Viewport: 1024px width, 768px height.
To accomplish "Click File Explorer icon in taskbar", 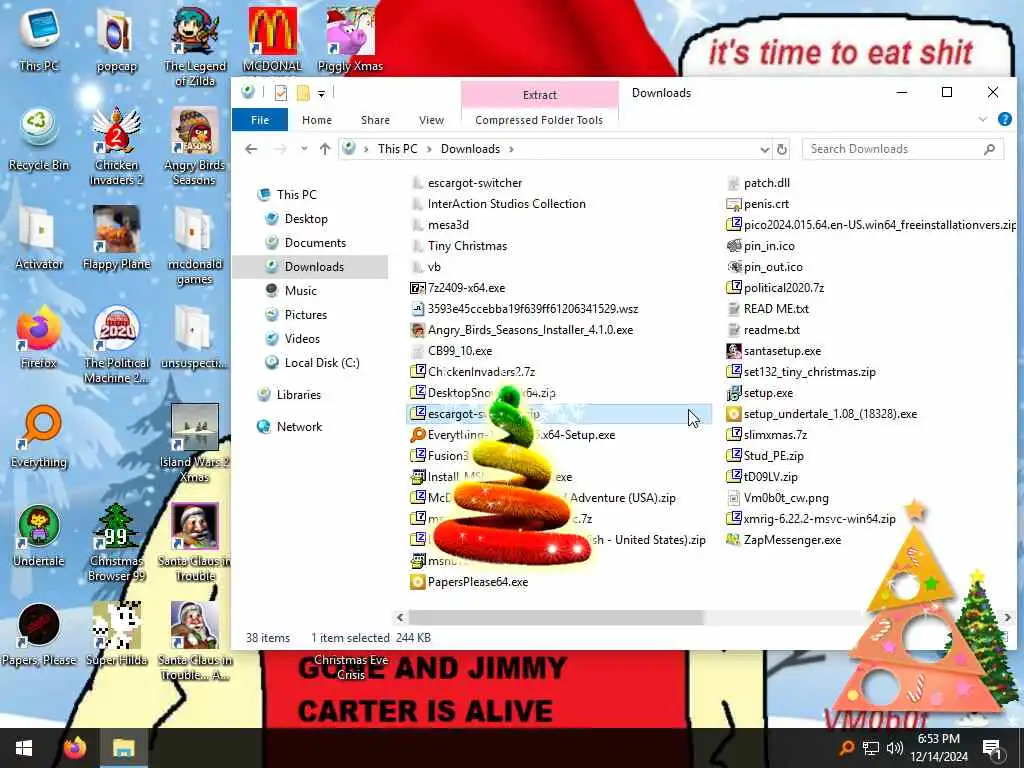I will [123, 748].
